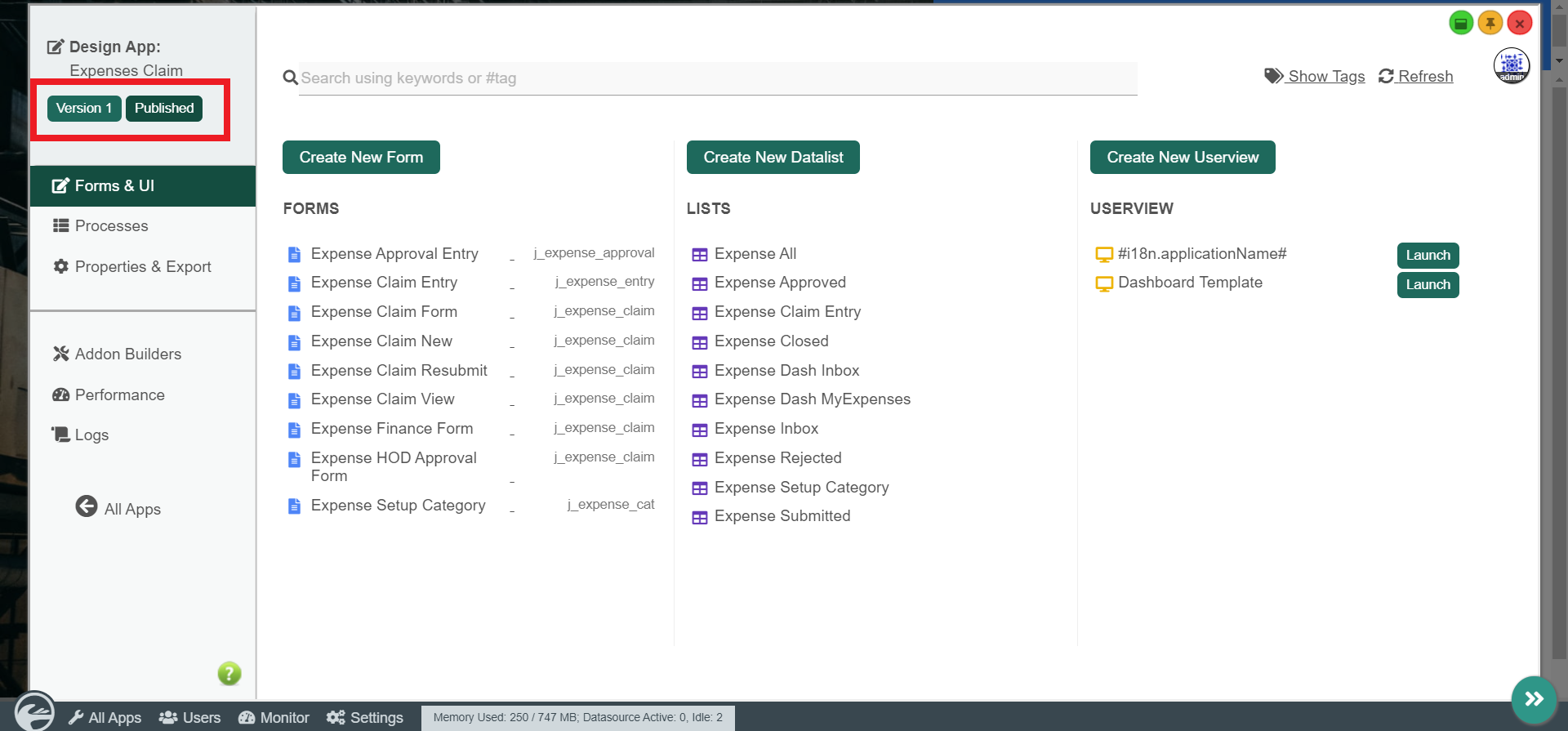Open Settings in the bottom admin bar
Viewport: 1568px width, 731px height.
pos(365,718)
